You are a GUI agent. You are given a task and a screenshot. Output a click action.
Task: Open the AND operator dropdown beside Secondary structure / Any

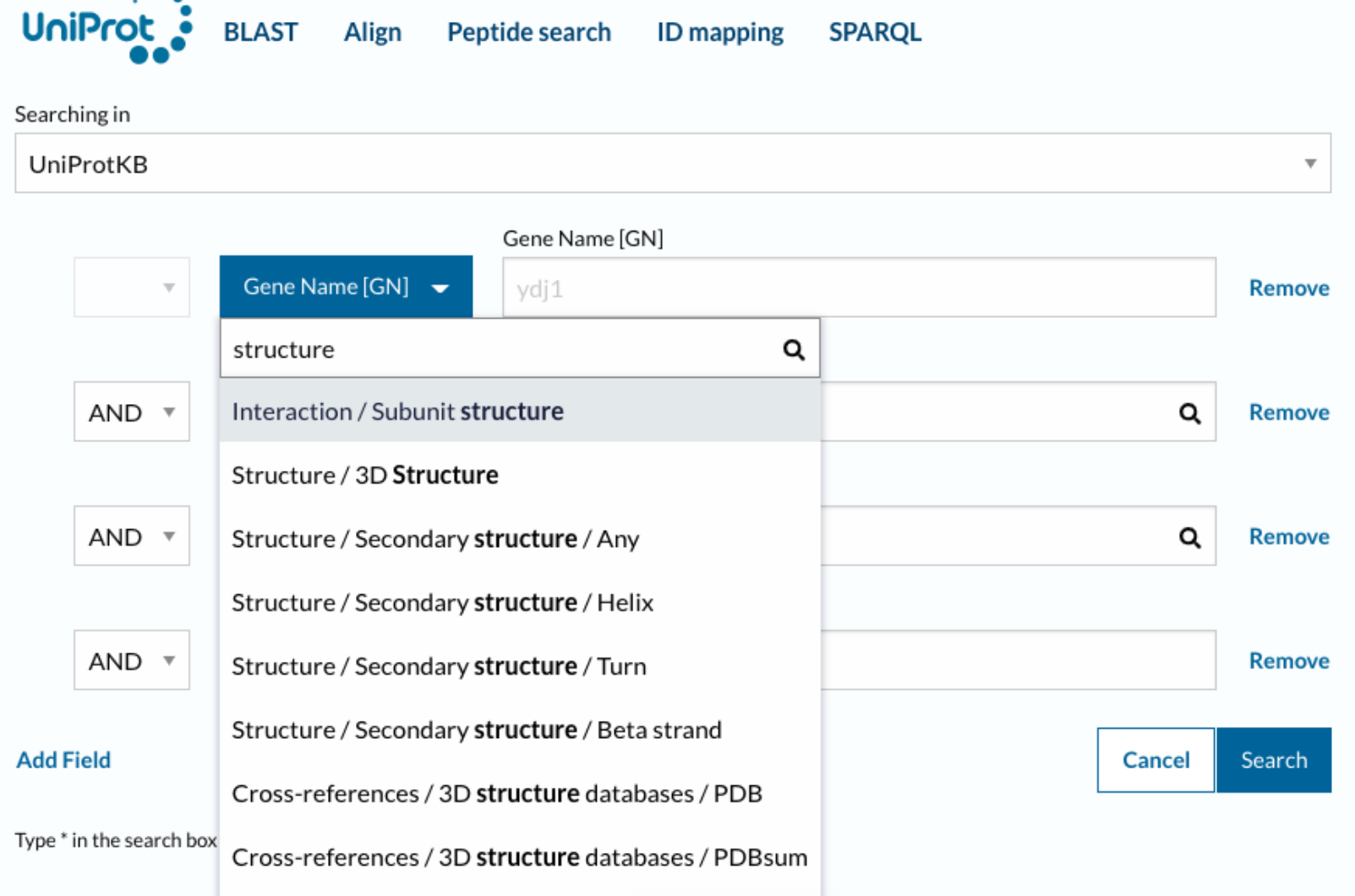click(132, 536)
